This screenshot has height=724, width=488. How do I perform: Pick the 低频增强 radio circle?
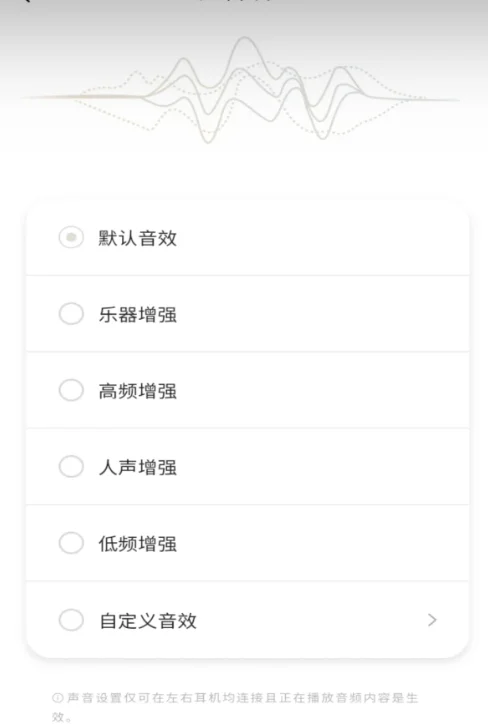tap(71, 543)
